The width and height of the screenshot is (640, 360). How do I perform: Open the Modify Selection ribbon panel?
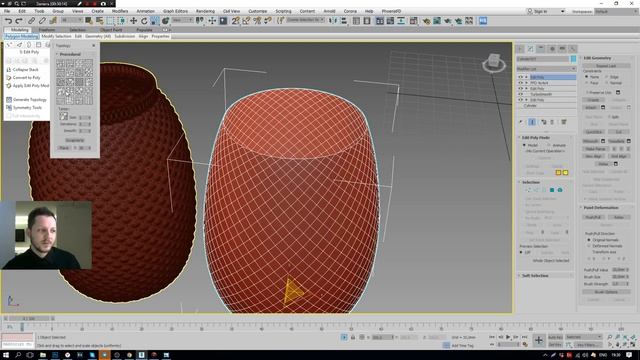pos(56,36)
